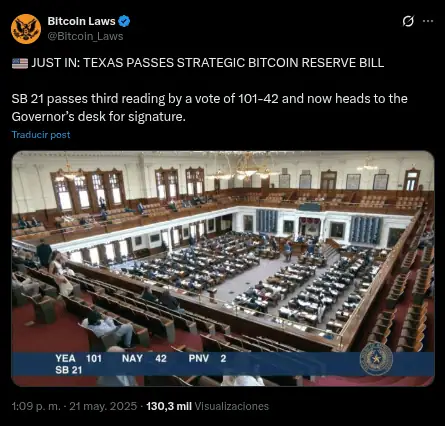Click Traducir post to translate
The height and width of the screenshot is (426, 445).
[41, 135]
